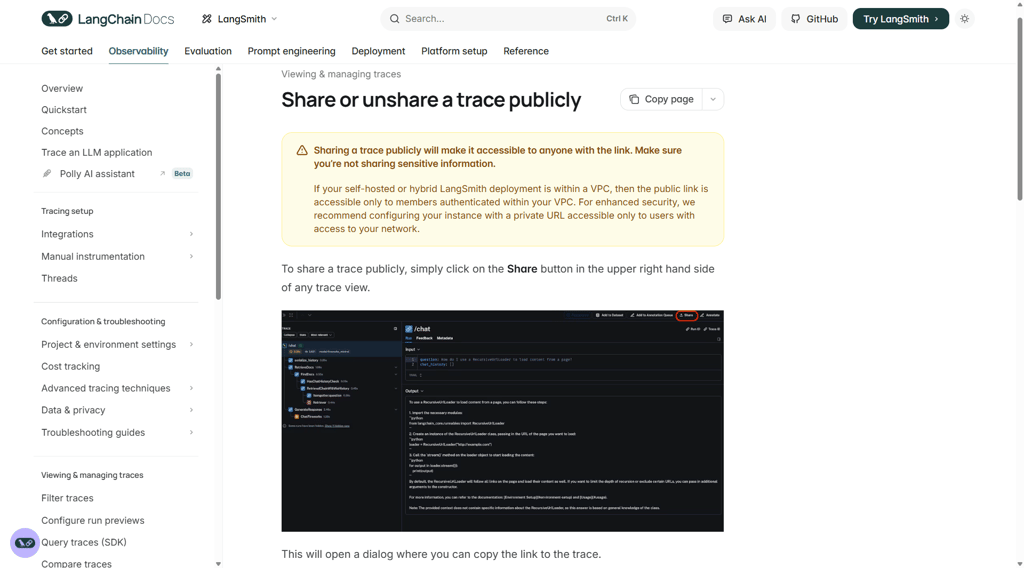Click the warning triangle icon
This screenshot has width=1024, height=568.
point(302,150)
